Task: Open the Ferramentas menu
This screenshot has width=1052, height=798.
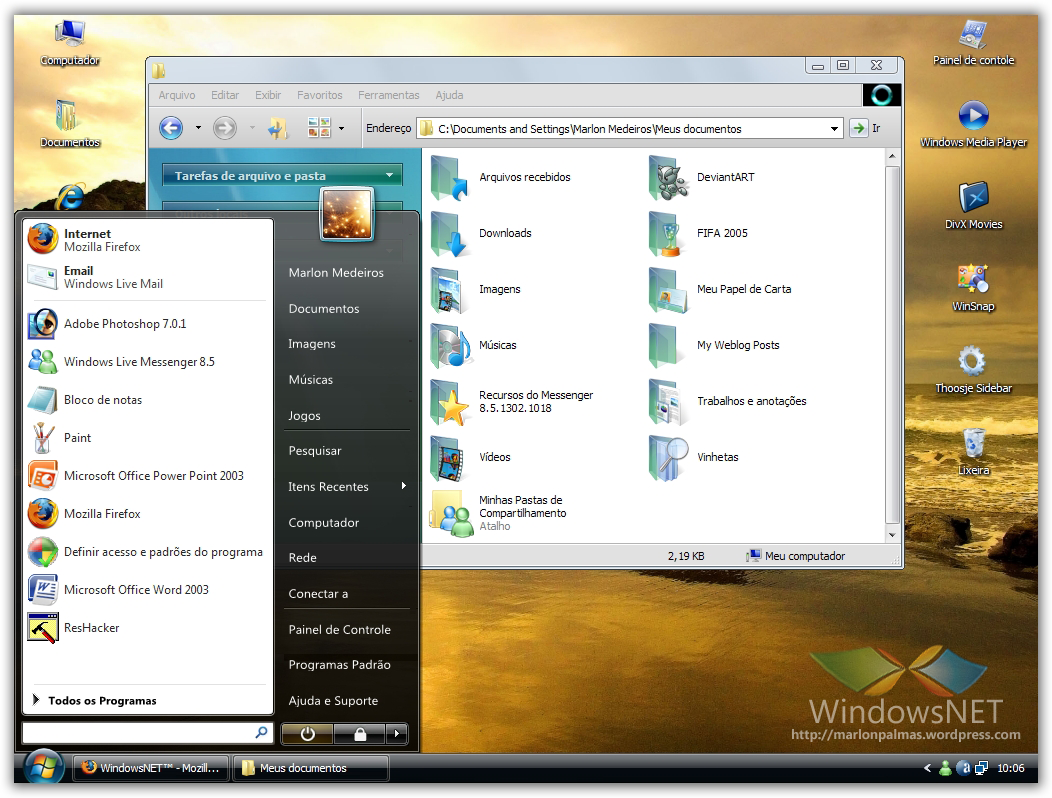Action: click(x=388, y=94)
